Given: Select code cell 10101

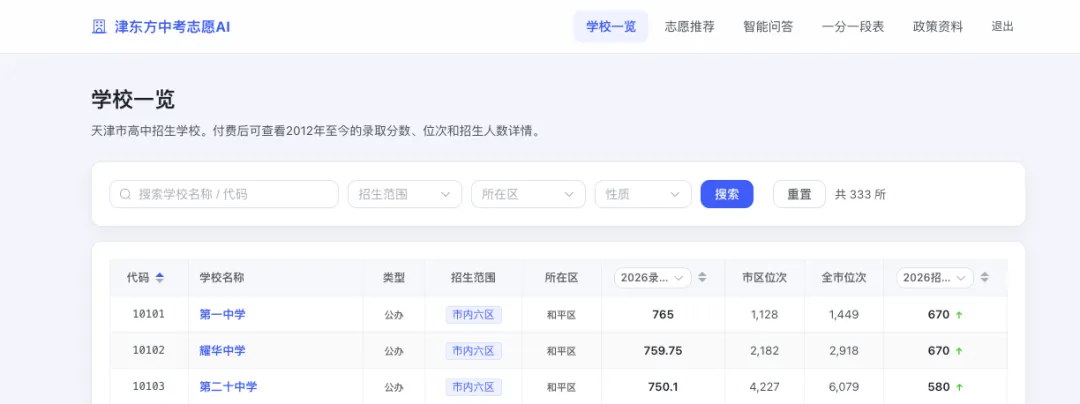Looking at the screenshot, I should click(x=149, y=315).
